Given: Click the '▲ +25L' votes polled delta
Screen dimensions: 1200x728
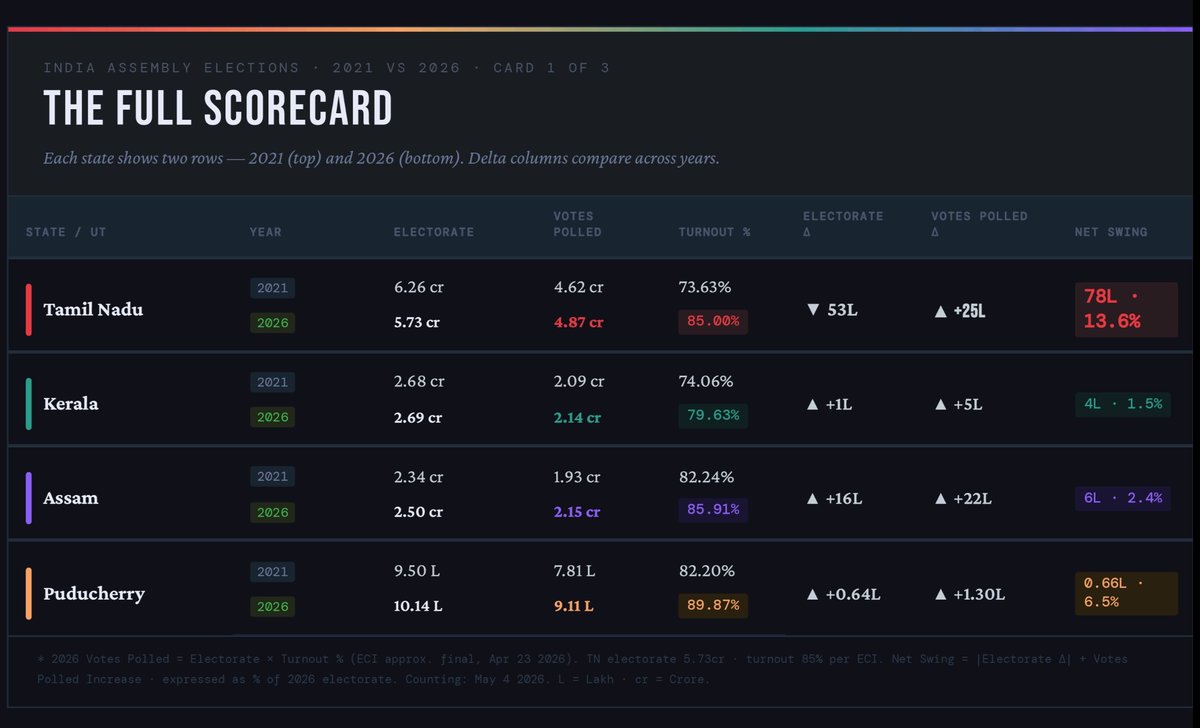Looking at the screenshot, I should coord(960,310).
